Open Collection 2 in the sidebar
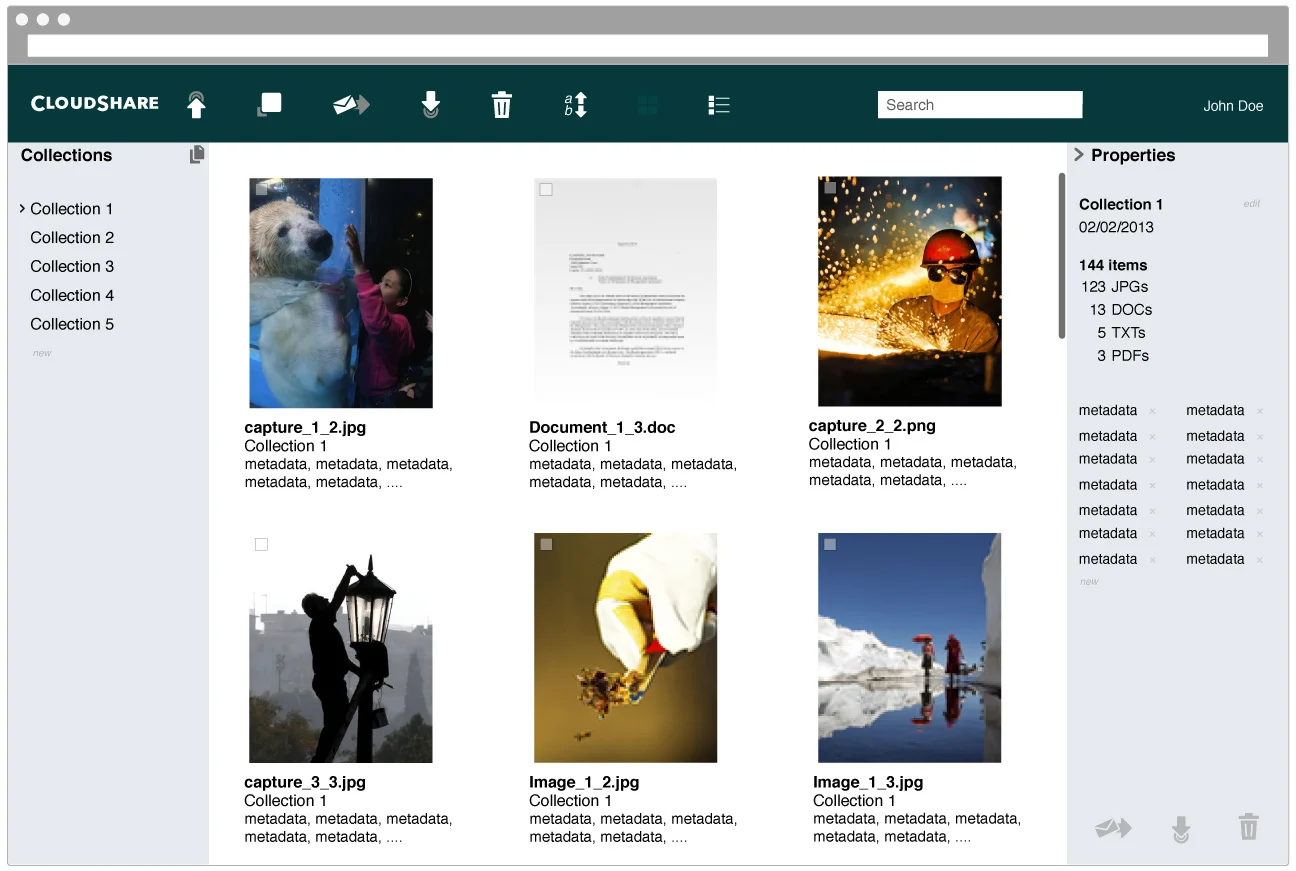 (x=72, y=238)
